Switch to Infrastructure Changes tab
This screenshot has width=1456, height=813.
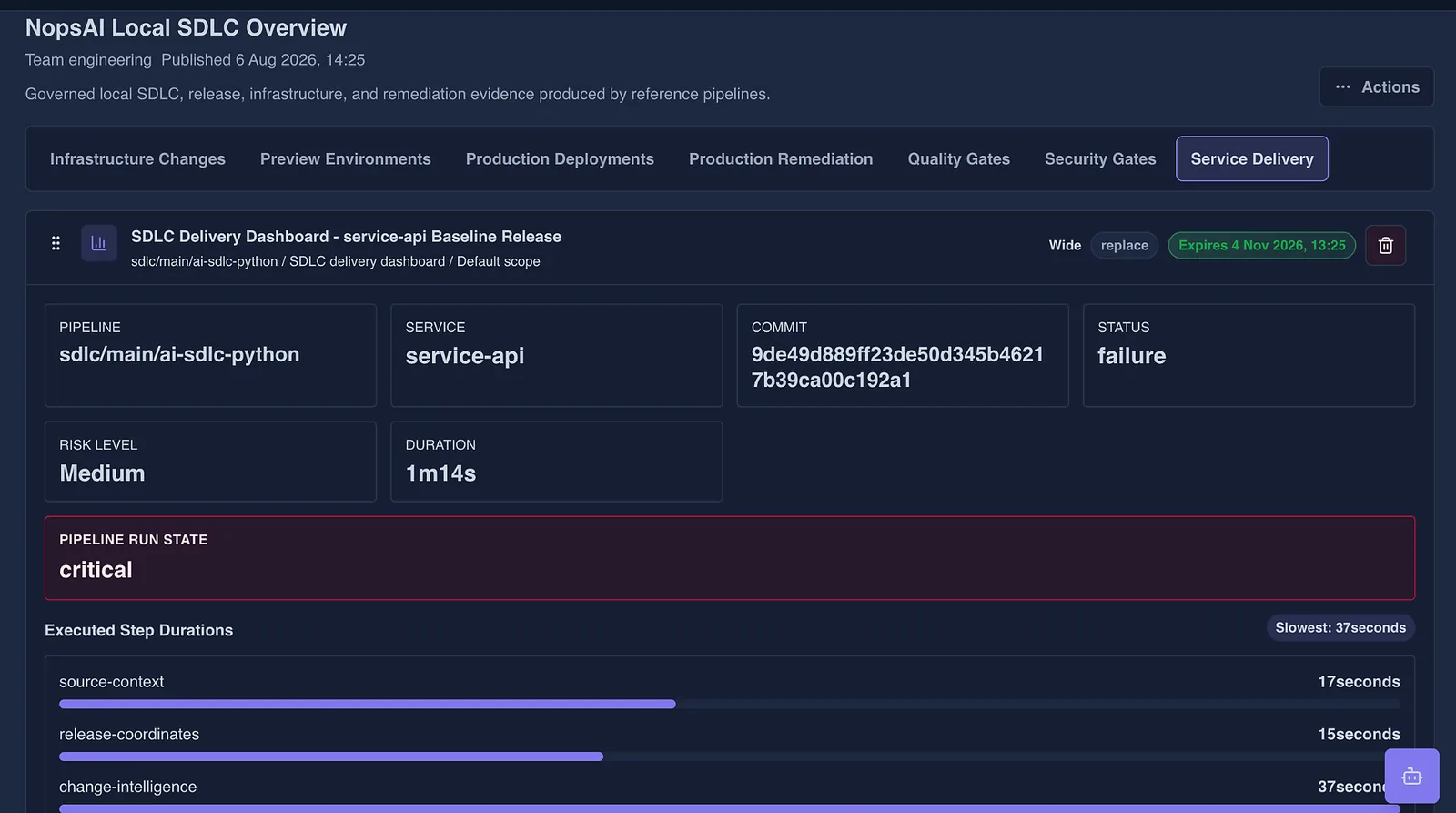click(137, 158)
